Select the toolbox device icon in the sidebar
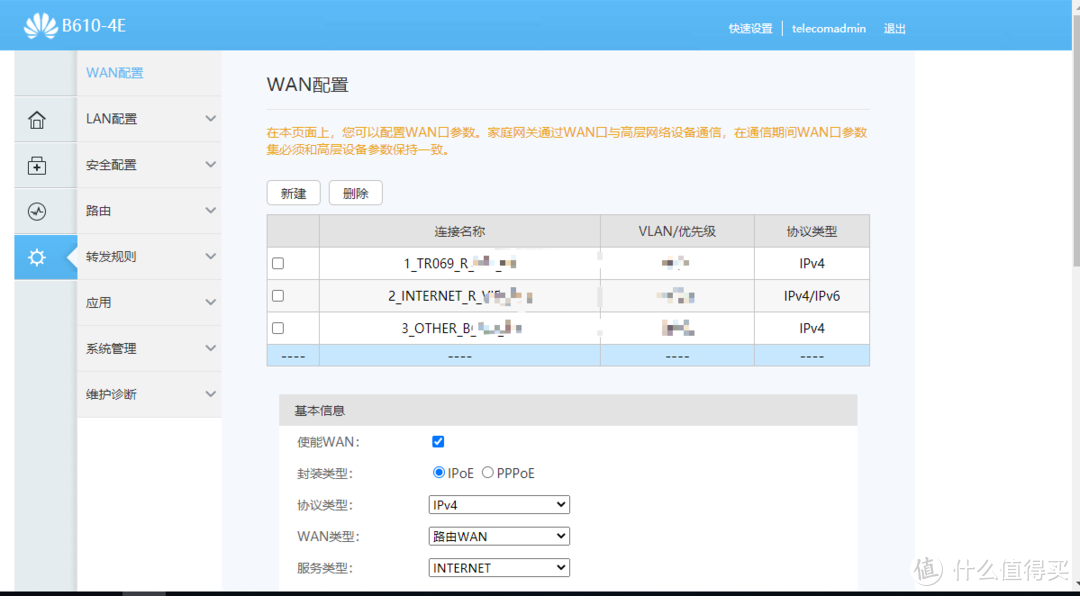1080x596 pixels. coord(35,165)
